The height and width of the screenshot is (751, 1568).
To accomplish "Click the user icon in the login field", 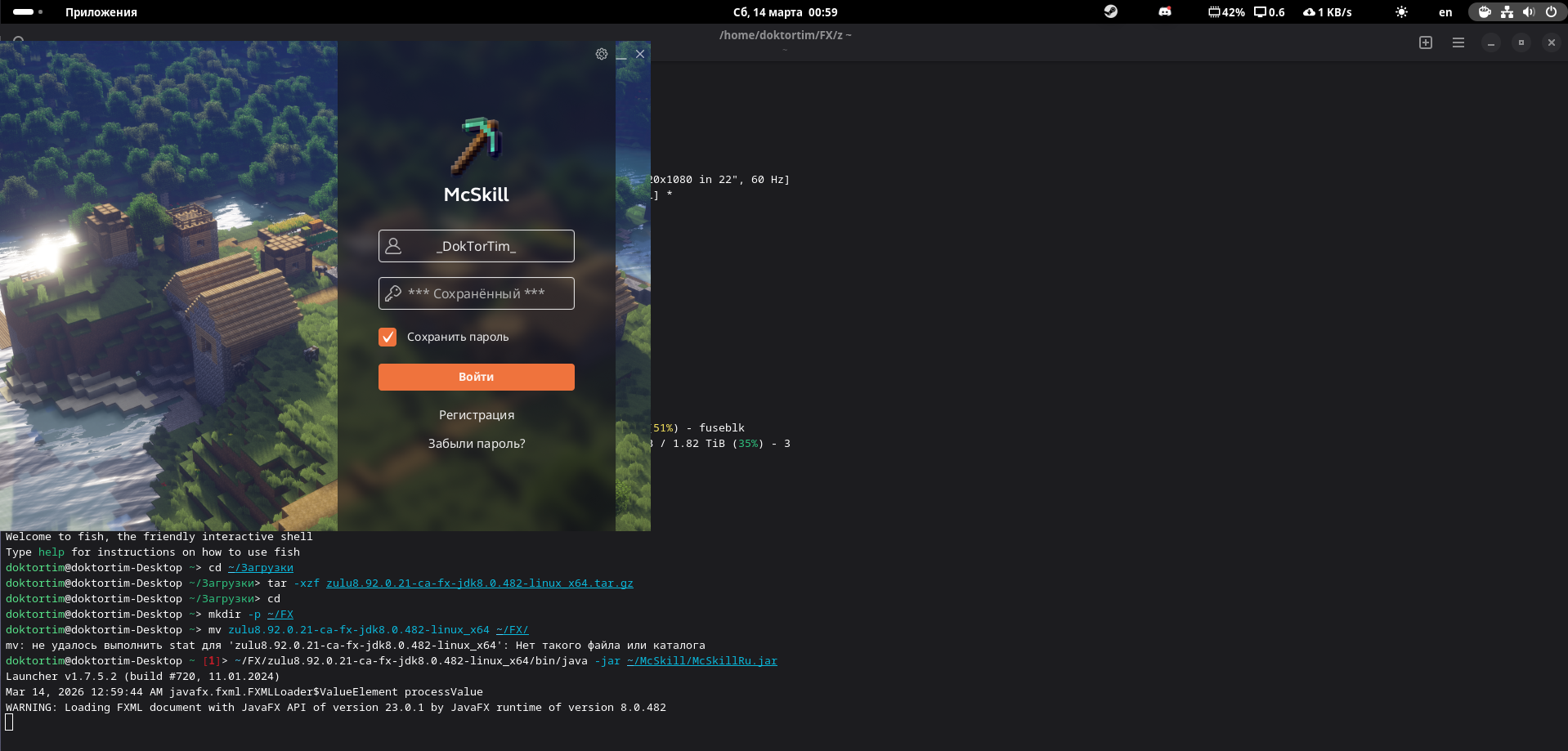I will (393, 246).
